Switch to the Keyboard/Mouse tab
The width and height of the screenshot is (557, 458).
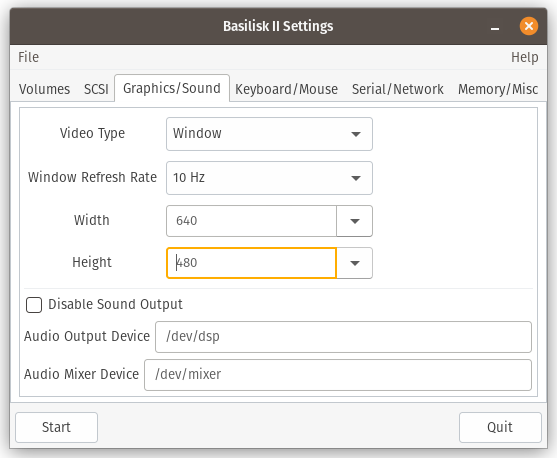(x=286, y=89)
